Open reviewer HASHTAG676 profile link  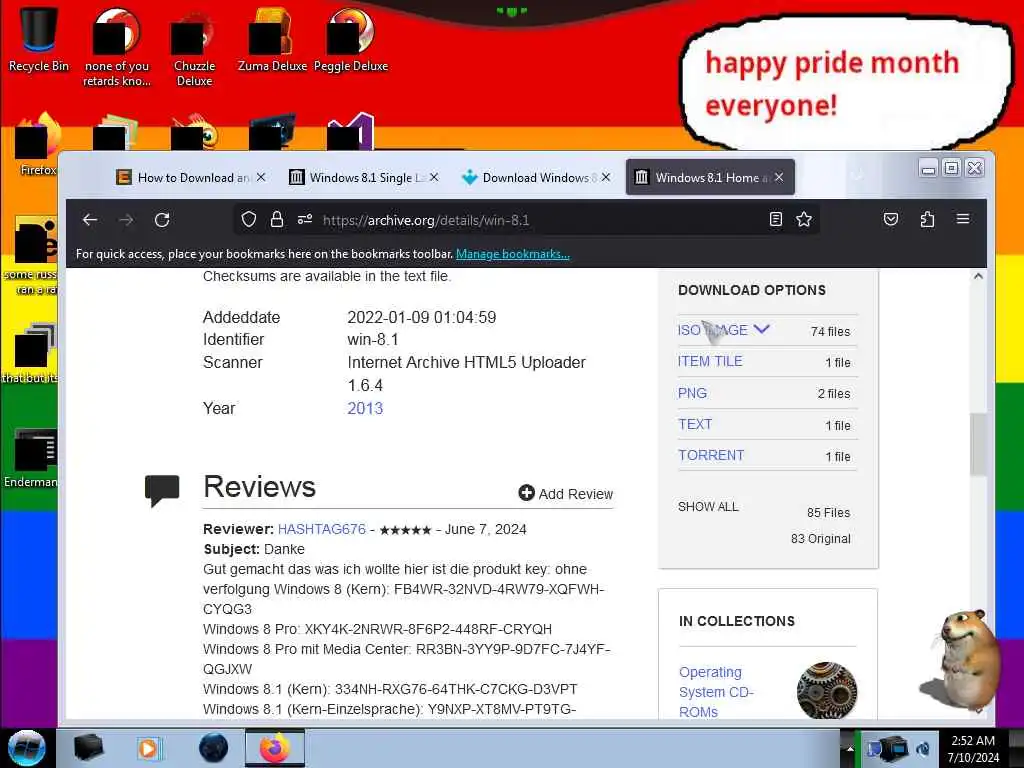tap(322, 529)
